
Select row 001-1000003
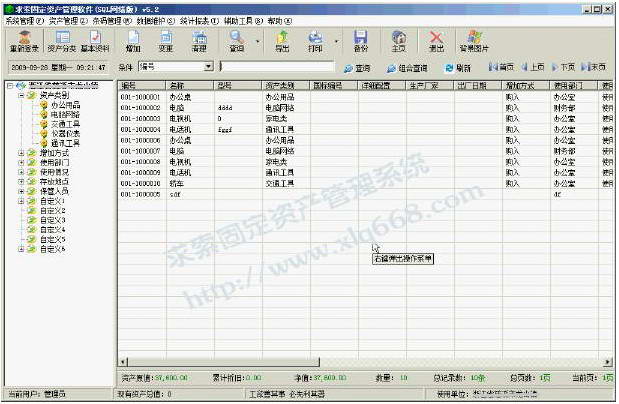click(x=365, y=118)
